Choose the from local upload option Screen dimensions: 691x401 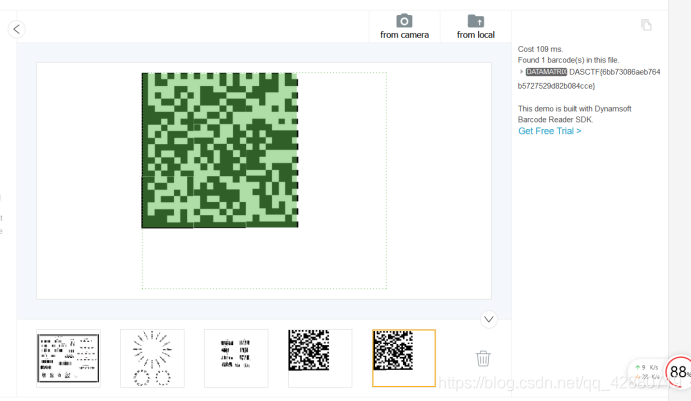pos(476,26)
